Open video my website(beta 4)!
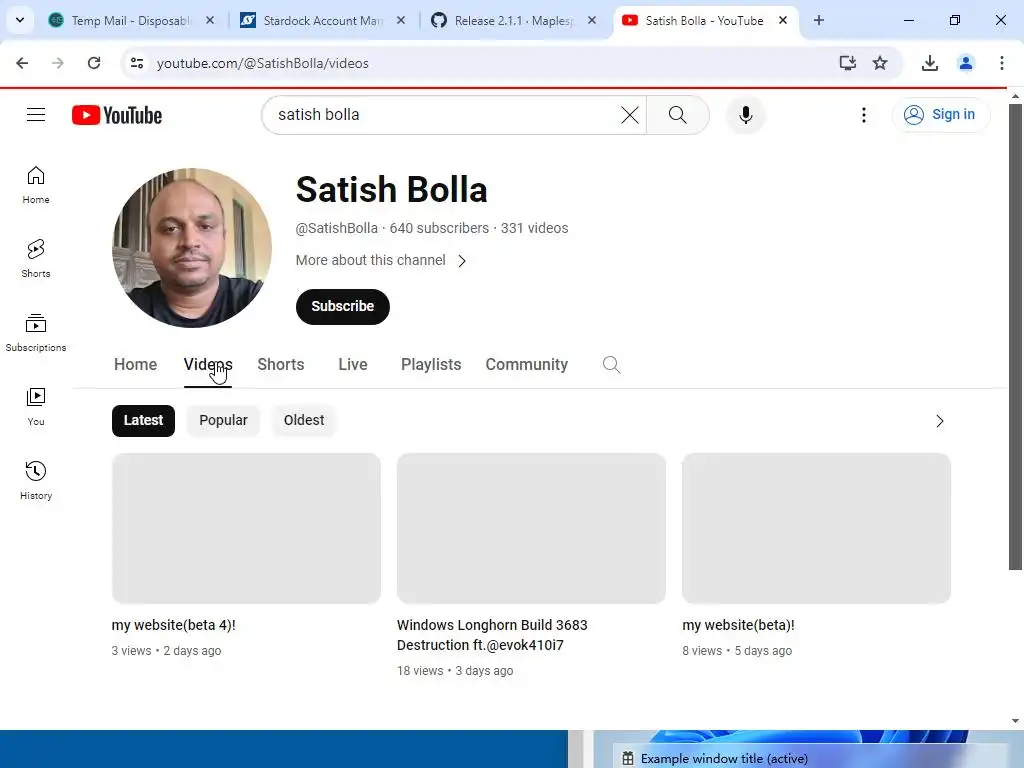The width and height of the screenshot is (1024, 768). coord(173,625)
